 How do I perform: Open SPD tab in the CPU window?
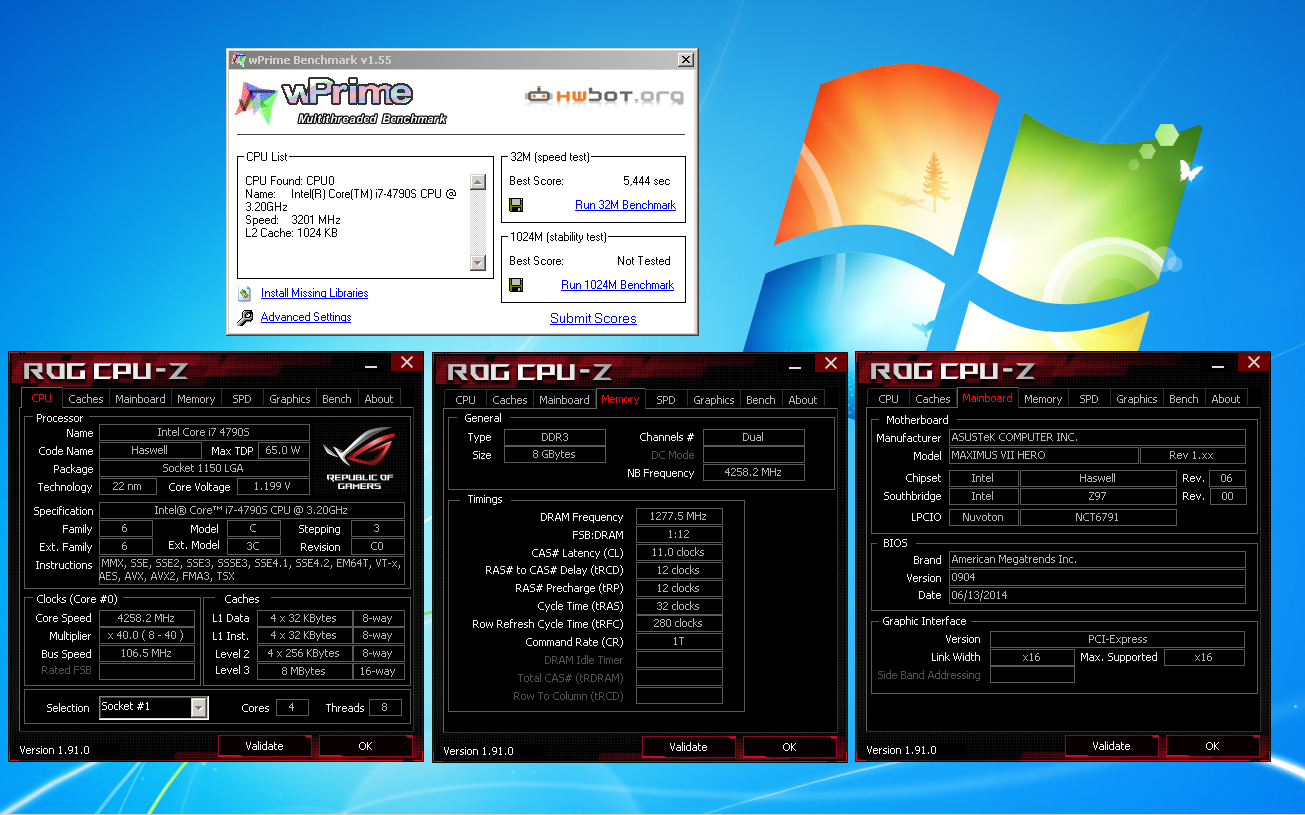[242, 399]
